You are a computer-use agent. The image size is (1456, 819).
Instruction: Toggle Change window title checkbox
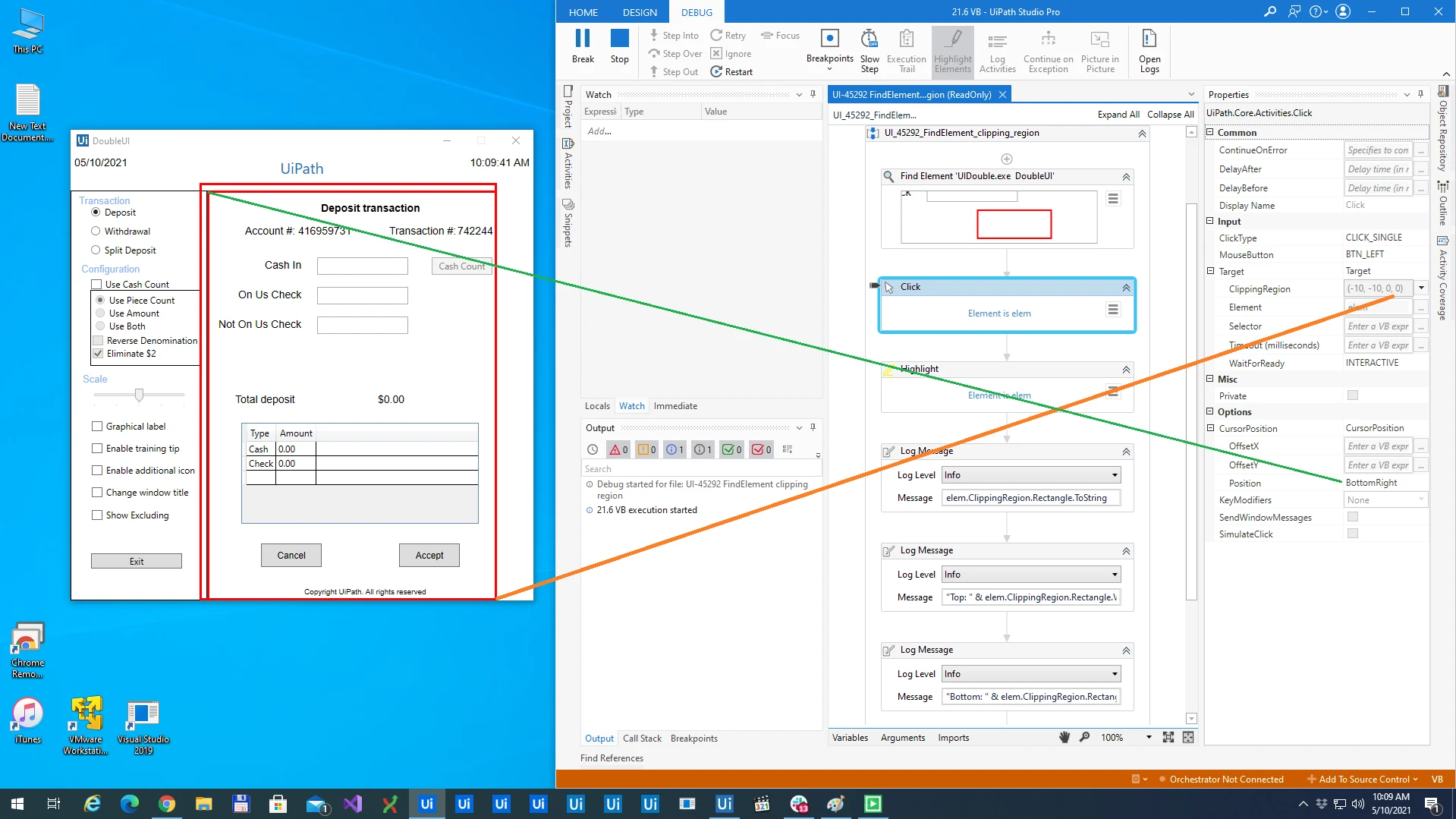pyautogui.click(x=97, y=493)
